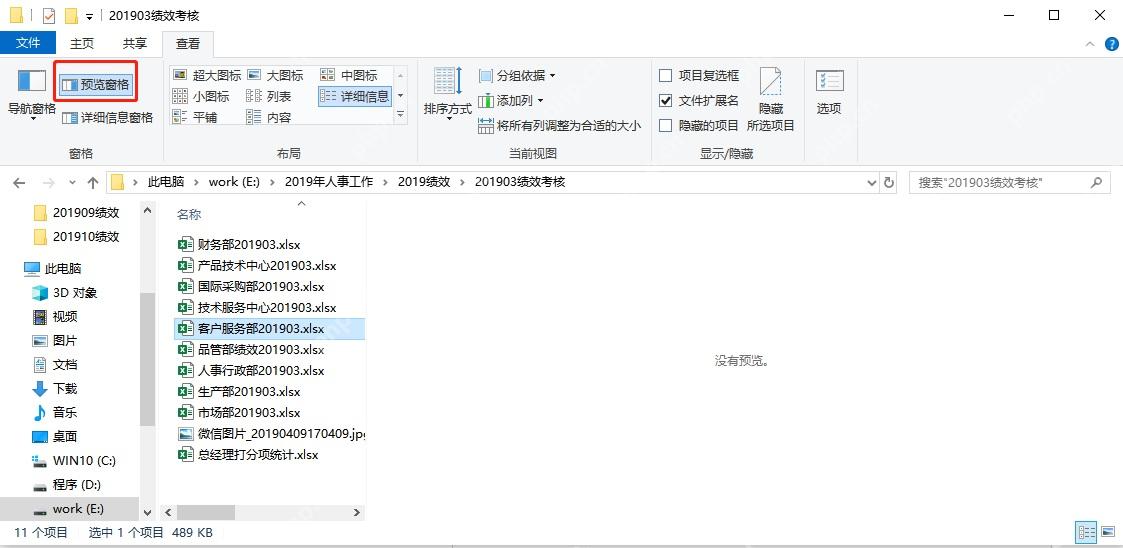Click 此电脑 in the address path
The width and height of the screenshot is (1123, 548).
point(166,182)
